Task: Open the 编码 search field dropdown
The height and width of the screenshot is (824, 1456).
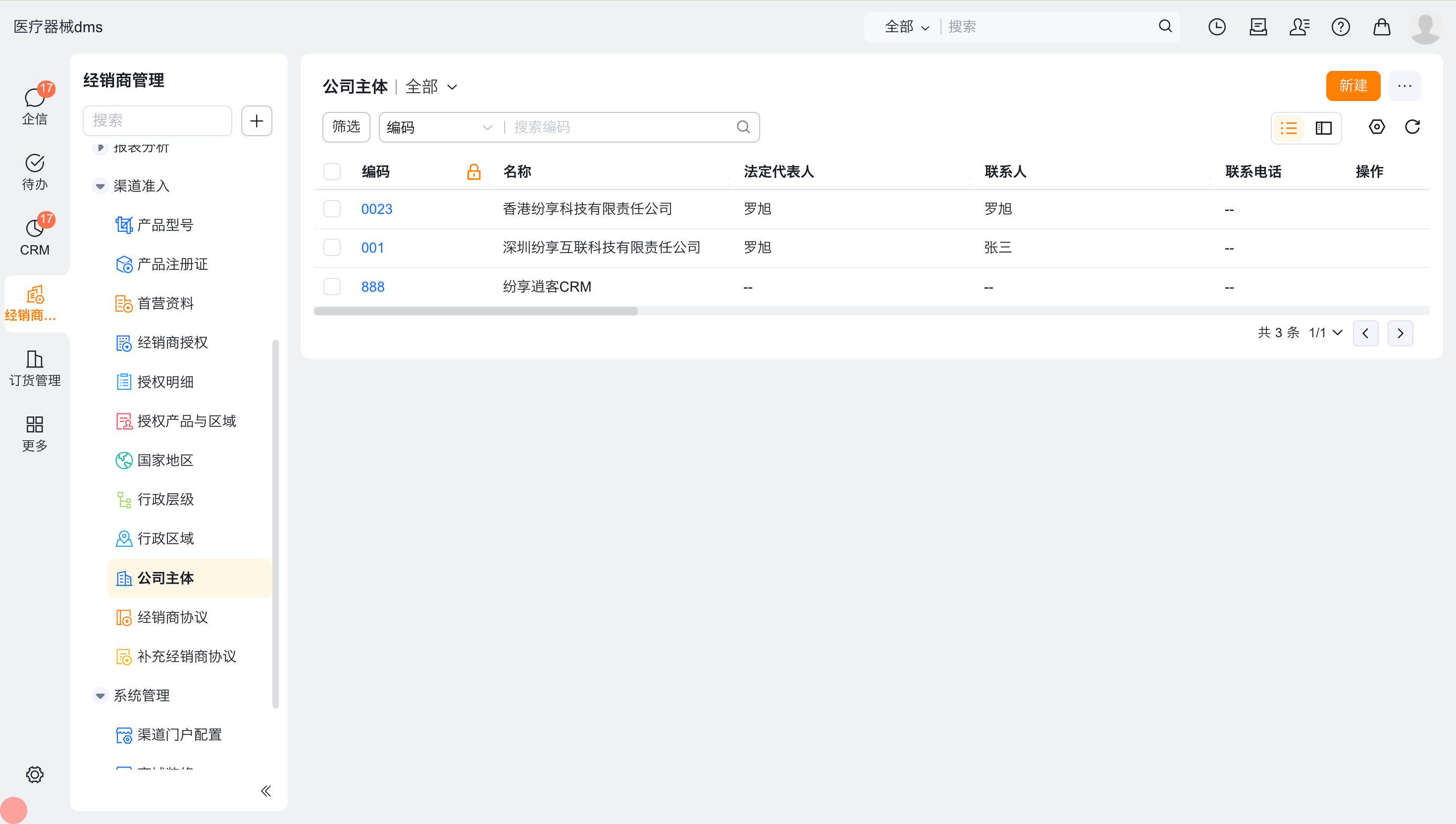Action: pyautogui.click(x=439, y=127)
